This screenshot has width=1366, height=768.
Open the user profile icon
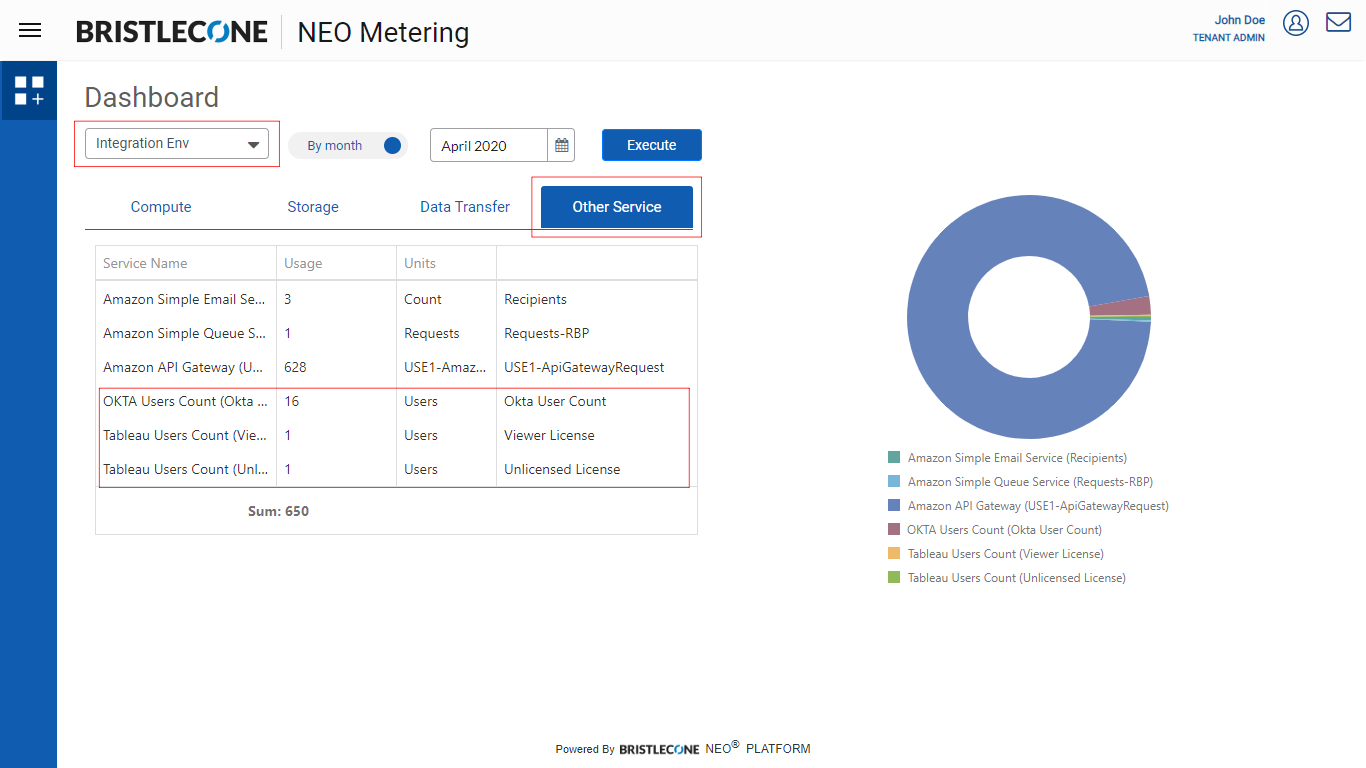[1296, 23]
